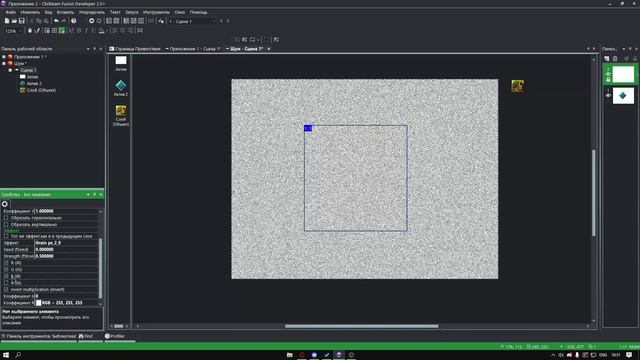
Task: Click the Save icon in the toolbar
Action: click(x=22, y=21)
